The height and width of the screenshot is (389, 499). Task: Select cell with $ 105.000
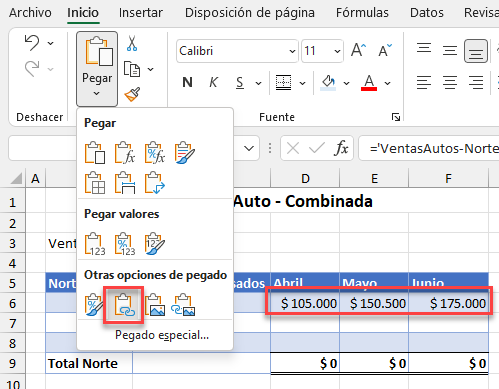(305, 303)
